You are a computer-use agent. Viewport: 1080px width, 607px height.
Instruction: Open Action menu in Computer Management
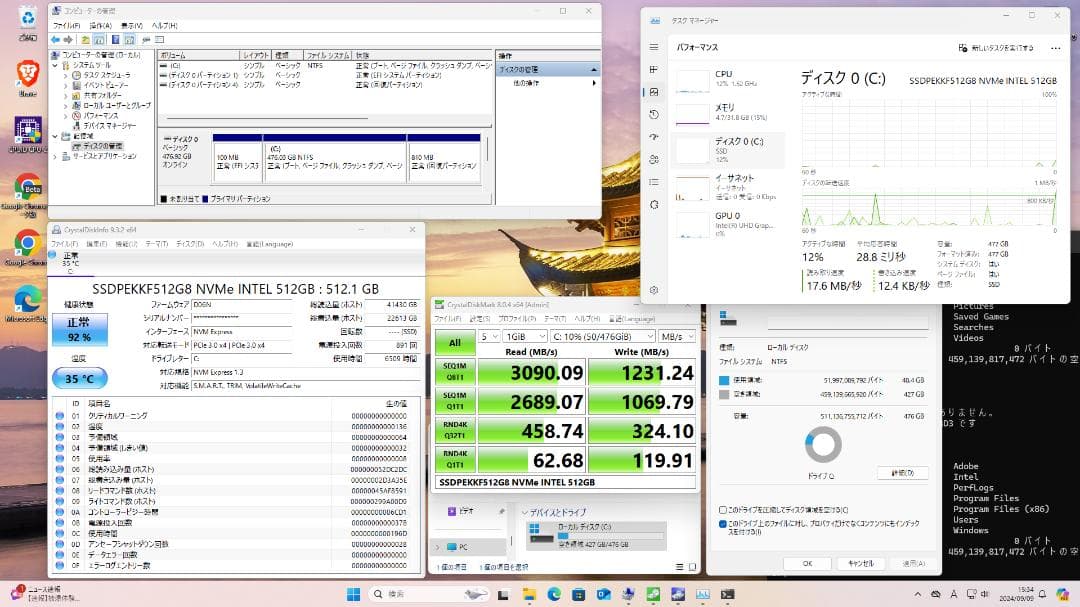pos(101,25)
